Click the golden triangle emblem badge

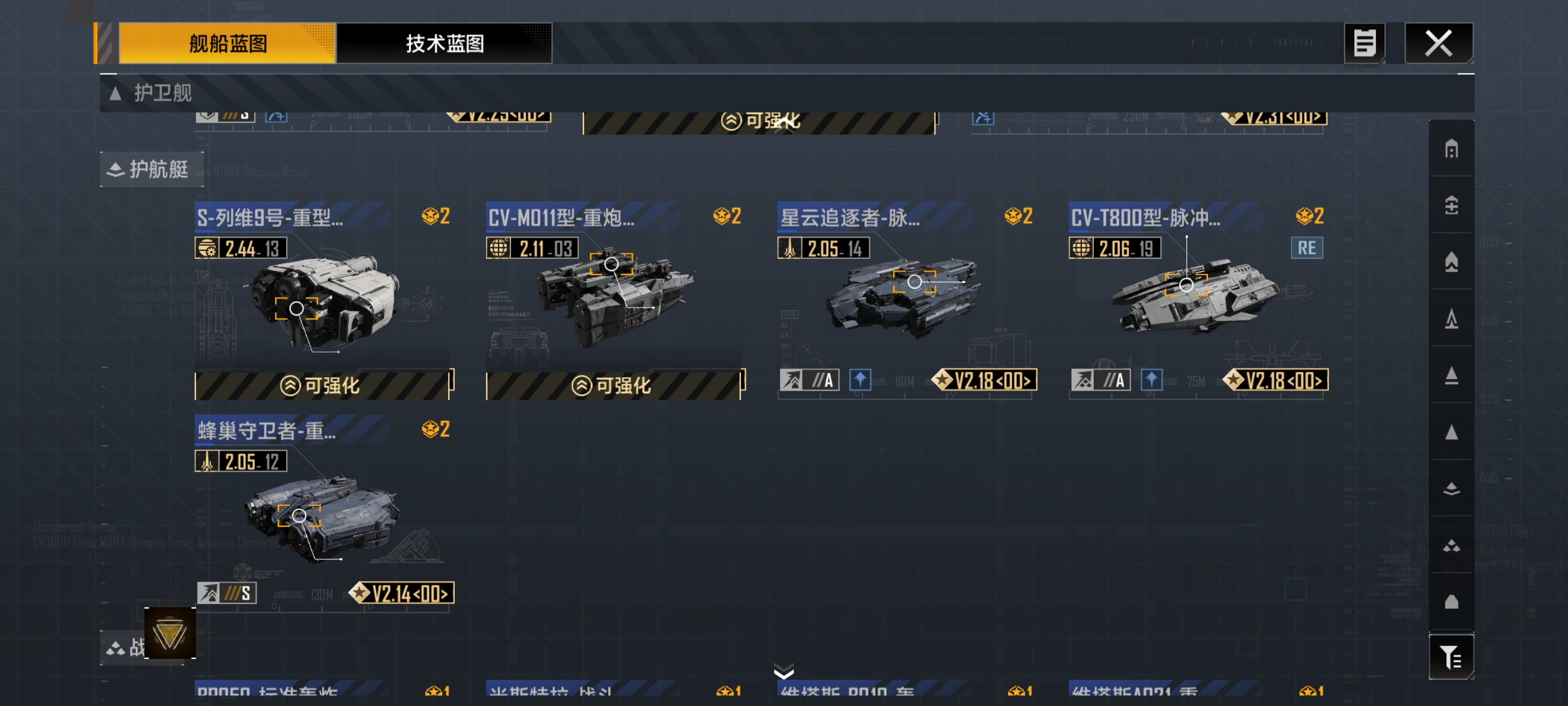point(170,634)
